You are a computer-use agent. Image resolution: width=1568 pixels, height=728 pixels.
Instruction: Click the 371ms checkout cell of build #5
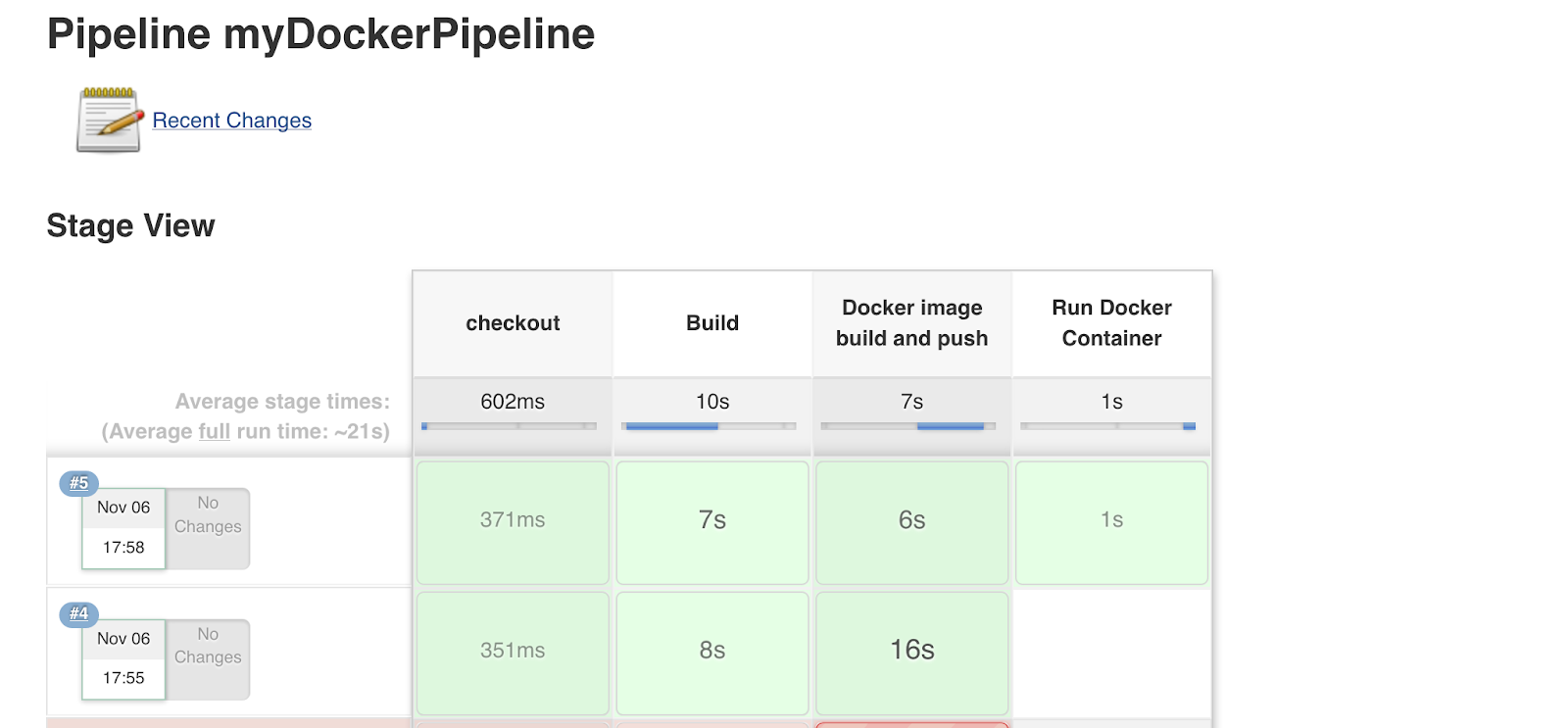click(x=513, y=521)
